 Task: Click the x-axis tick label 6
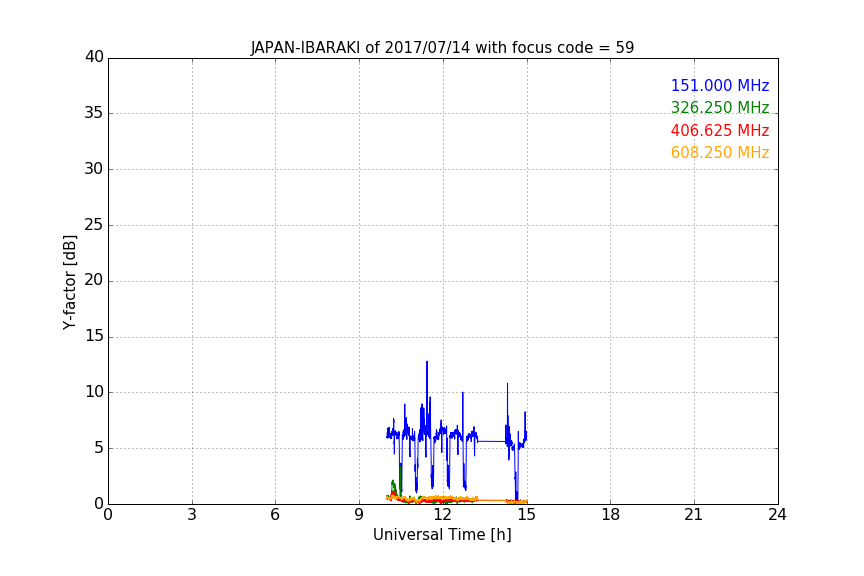pos(275,515)
